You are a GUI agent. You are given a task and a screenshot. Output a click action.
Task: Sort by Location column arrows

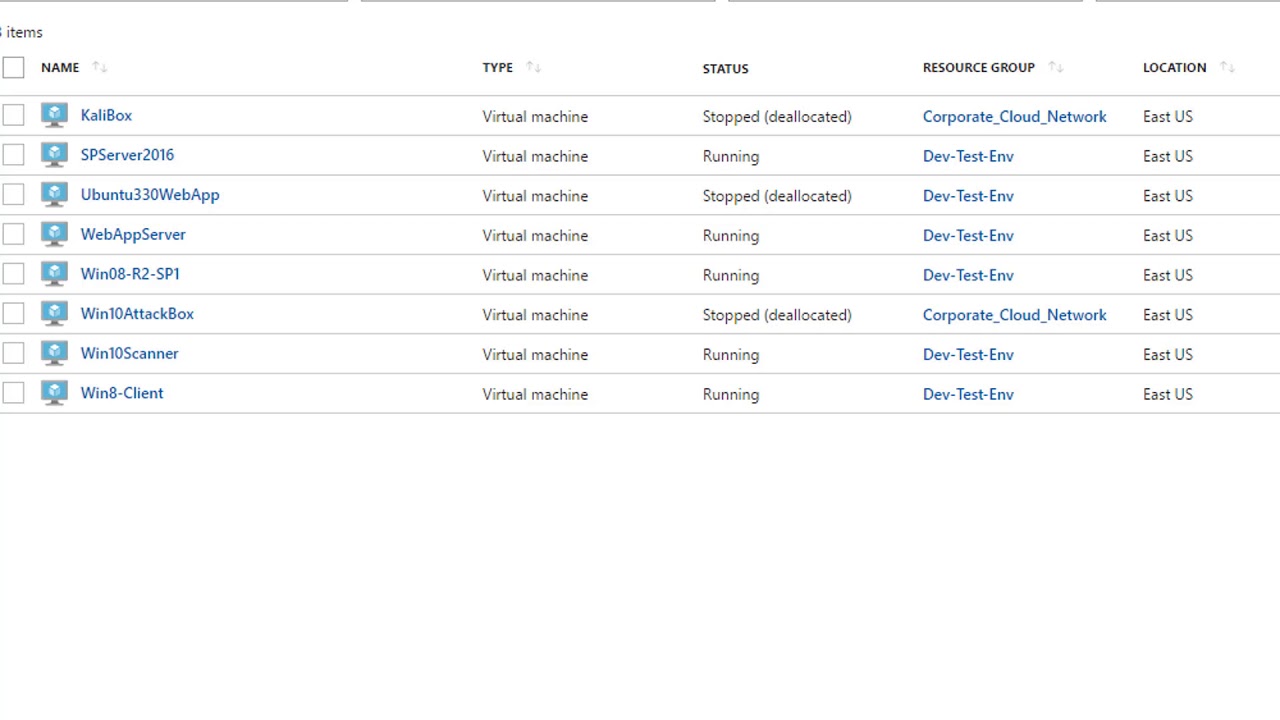(1227, 67)
